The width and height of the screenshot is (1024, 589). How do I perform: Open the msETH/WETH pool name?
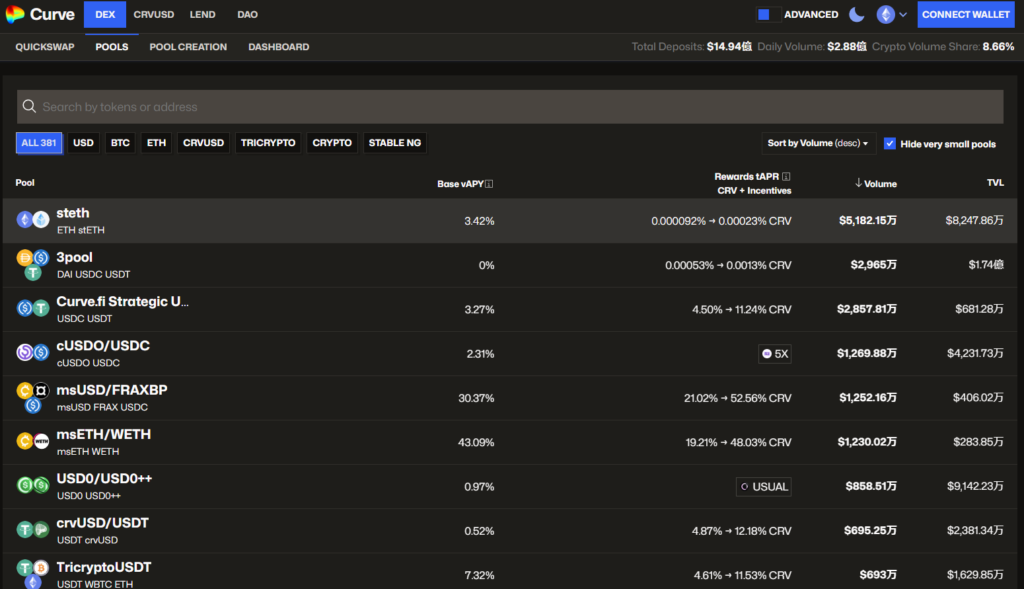pyautogui.click(x=104, y=434)
